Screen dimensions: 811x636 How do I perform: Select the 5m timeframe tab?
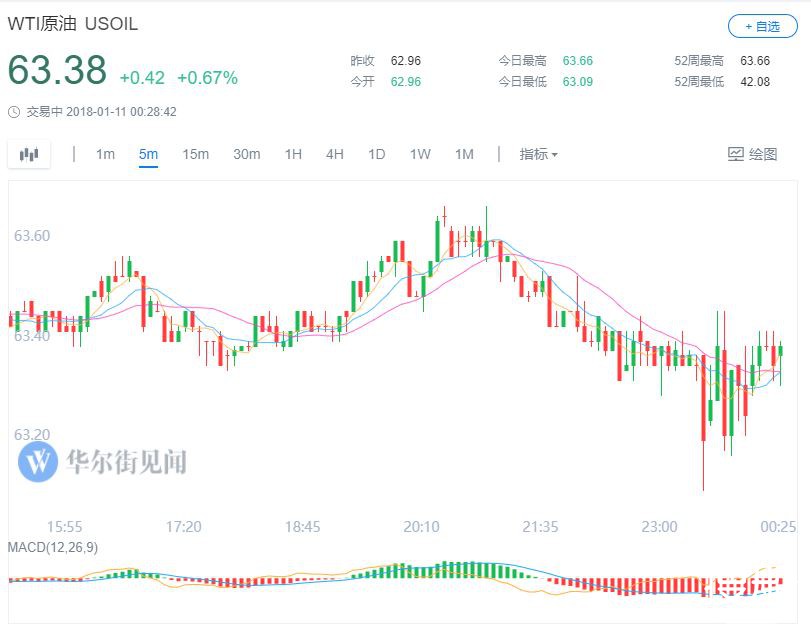tap(148, 154)
